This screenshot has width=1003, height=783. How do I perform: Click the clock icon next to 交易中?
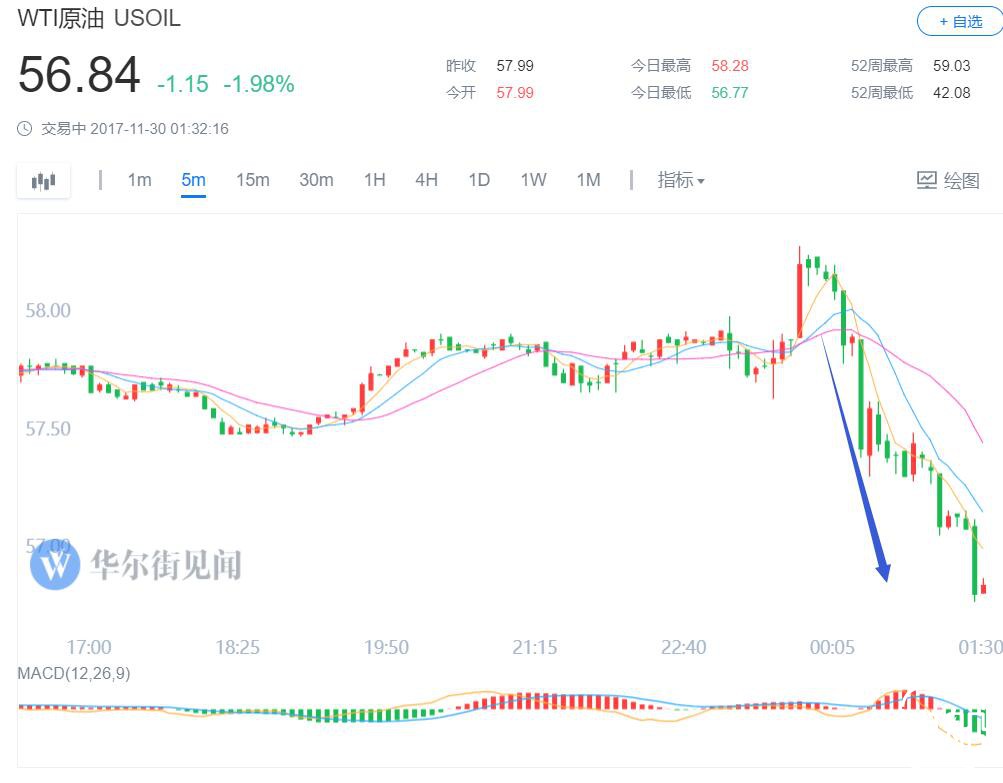(x=24, y=129)
